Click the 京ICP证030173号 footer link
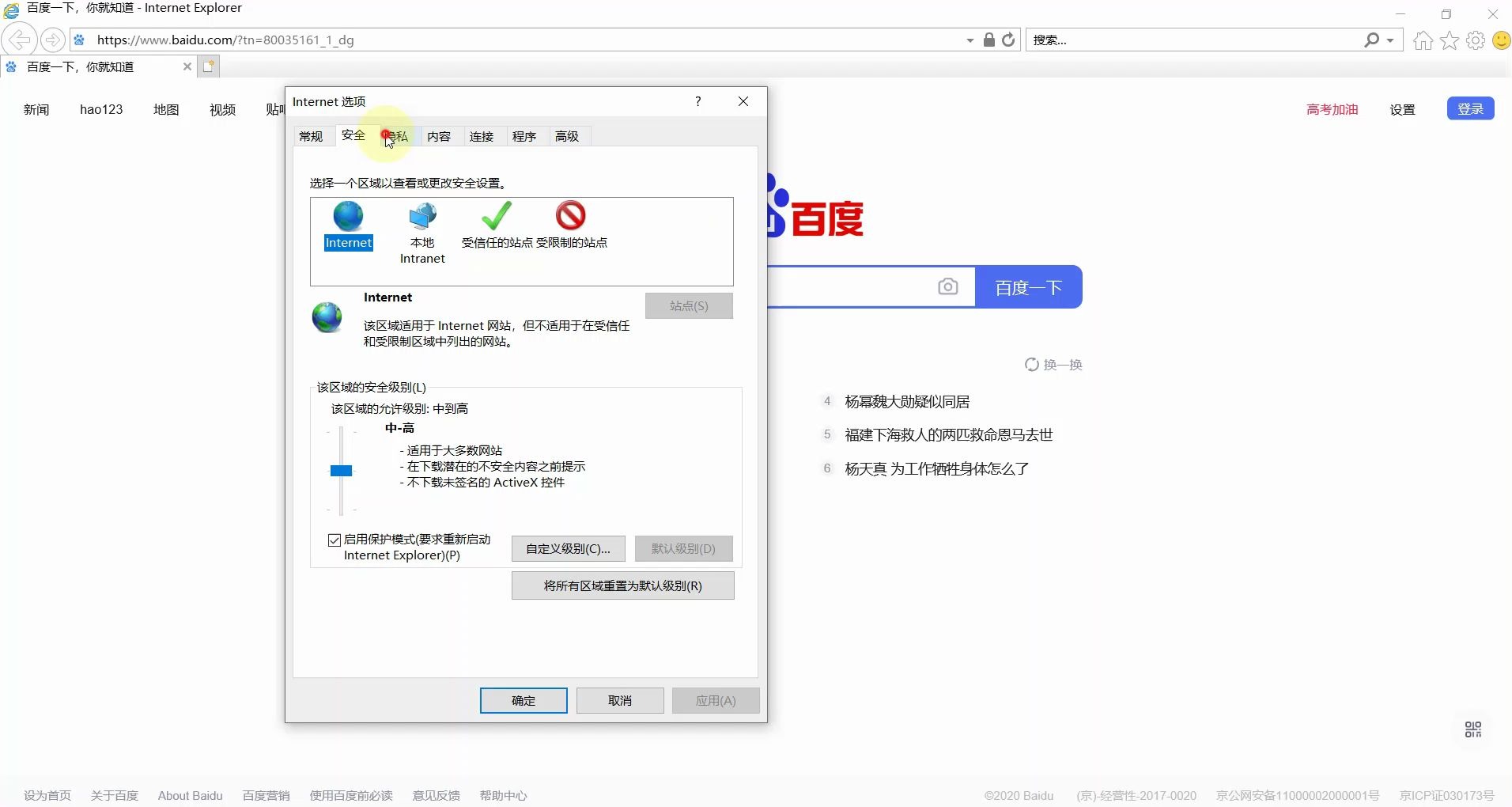This screenshot has height=807, width=1512. [1446, 795]
